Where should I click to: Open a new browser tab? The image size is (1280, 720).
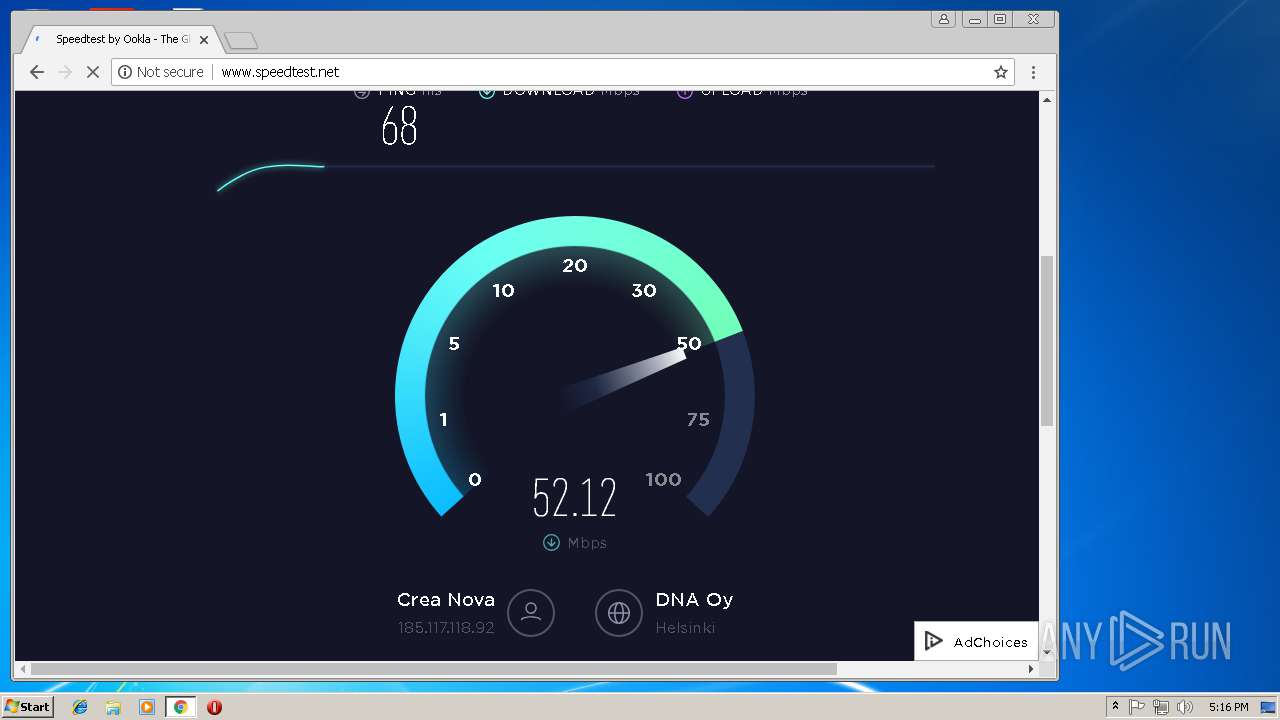(241, 40)
